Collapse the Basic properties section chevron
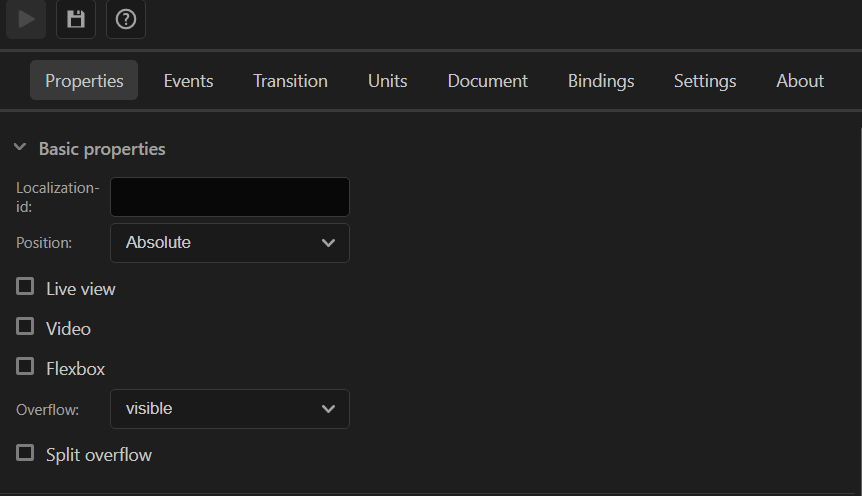Image resolution: width=862 pixels, height=496 pixels. pos(20,147)
